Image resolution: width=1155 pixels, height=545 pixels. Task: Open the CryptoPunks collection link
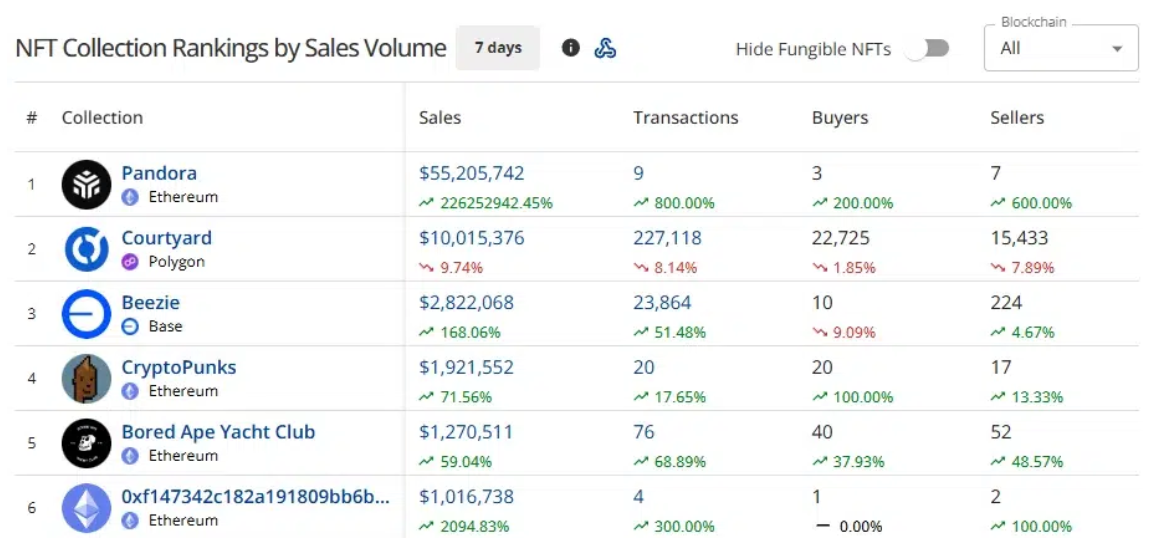(x=179, y=368)
